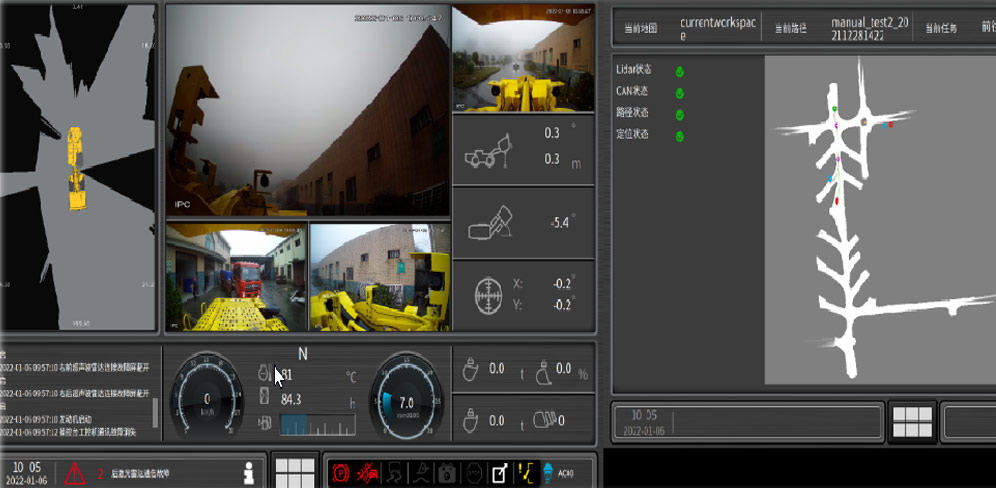Viewport: 996px width, 488px height.
Task: Click the yellow vehicle on lidar map
Action: (x=76, y=167)
